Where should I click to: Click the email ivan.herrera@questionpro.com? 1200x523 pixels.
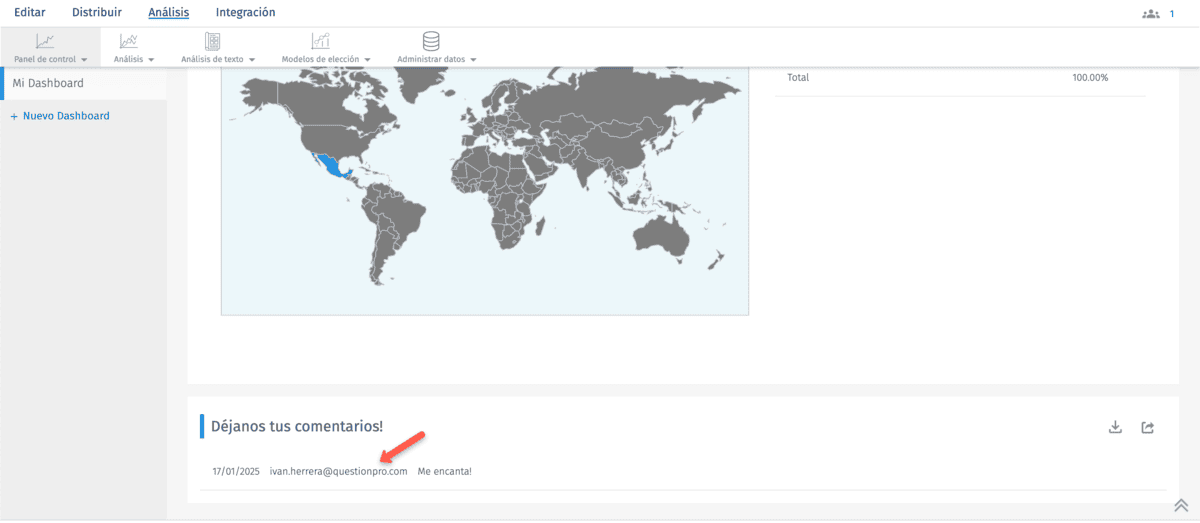coord(338,471)
